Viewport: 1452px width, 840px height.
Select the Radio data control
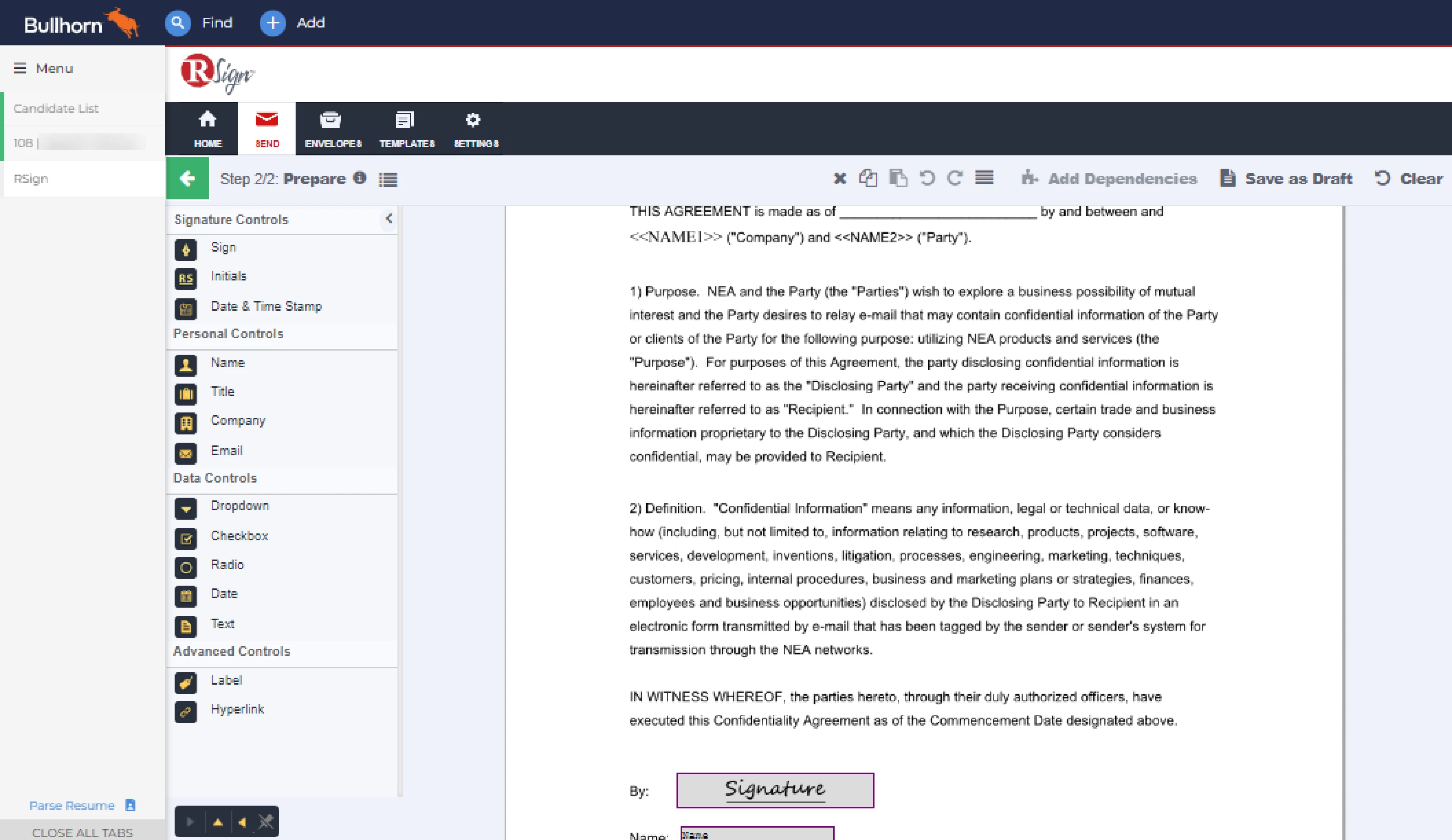pos(227,565)
